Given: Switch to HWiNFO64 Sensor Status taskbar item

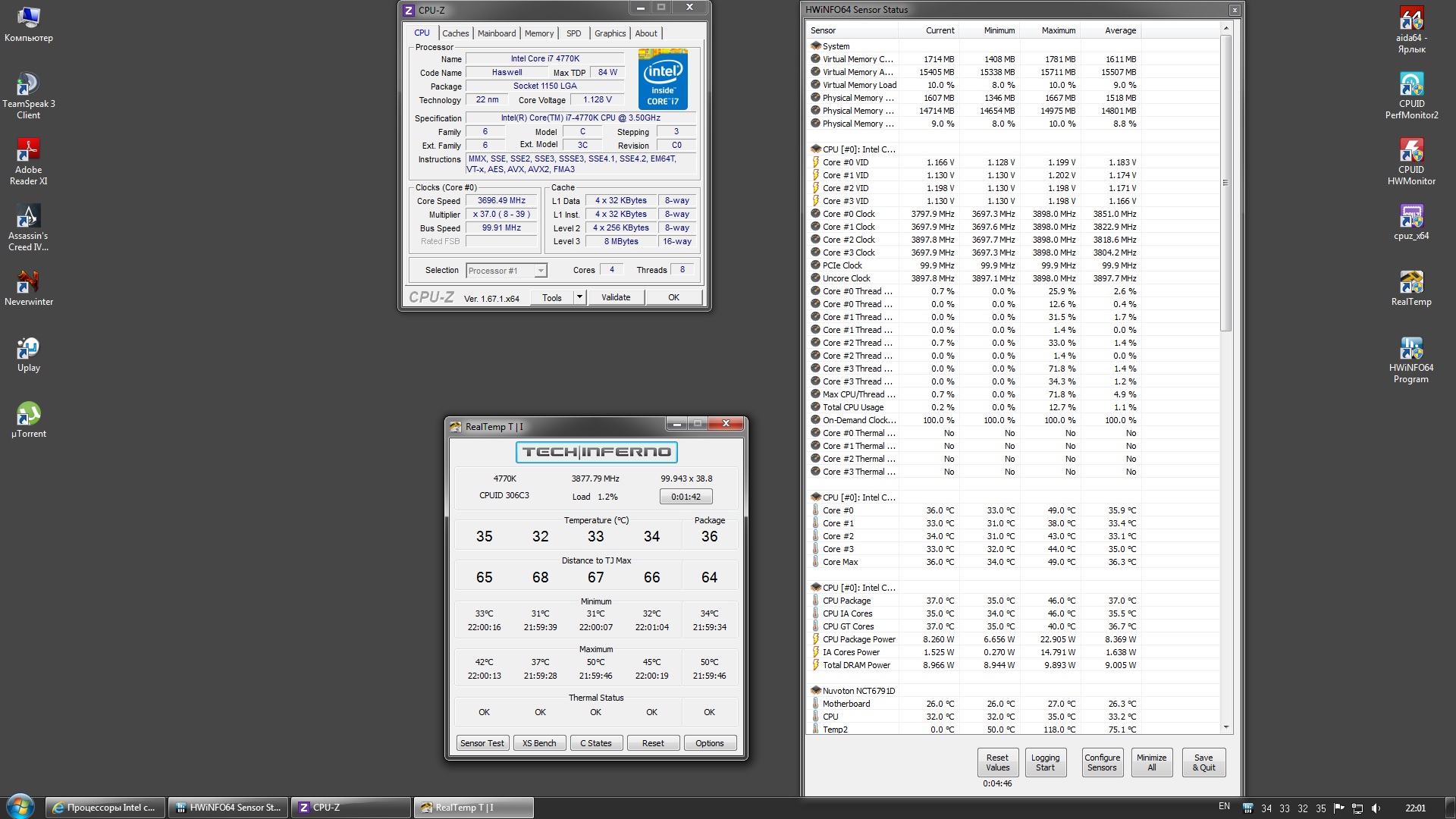Looking at the screenshot, I should (x=227, y=808).
